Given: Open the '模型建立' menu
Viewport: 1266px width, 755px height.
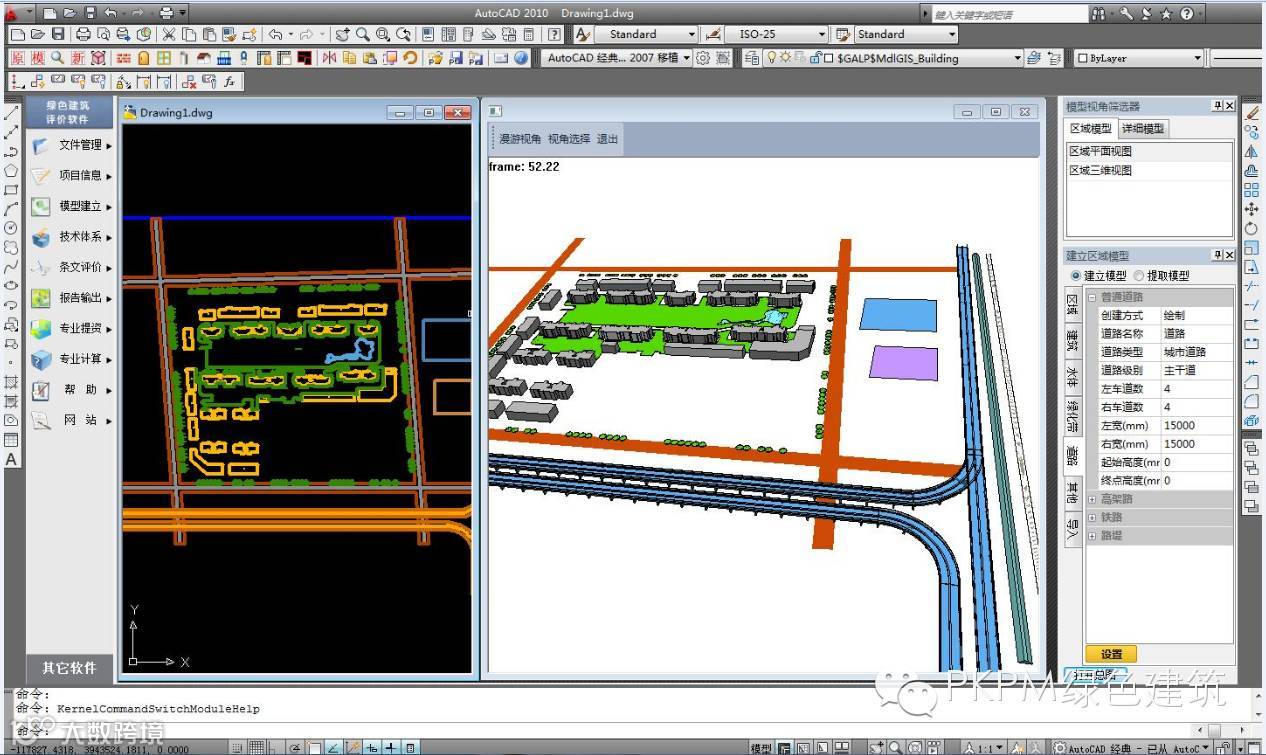Looking at the screenshot, I should click(x=71, y=206).
